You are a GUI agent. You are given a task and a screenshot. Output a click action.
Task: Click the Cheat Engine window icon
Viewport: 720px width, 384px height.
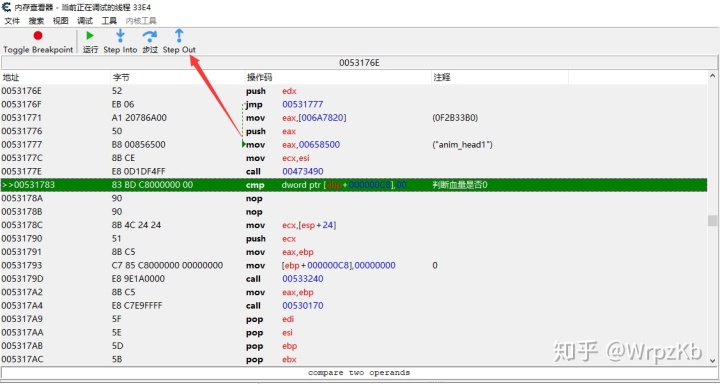point(6,7)
